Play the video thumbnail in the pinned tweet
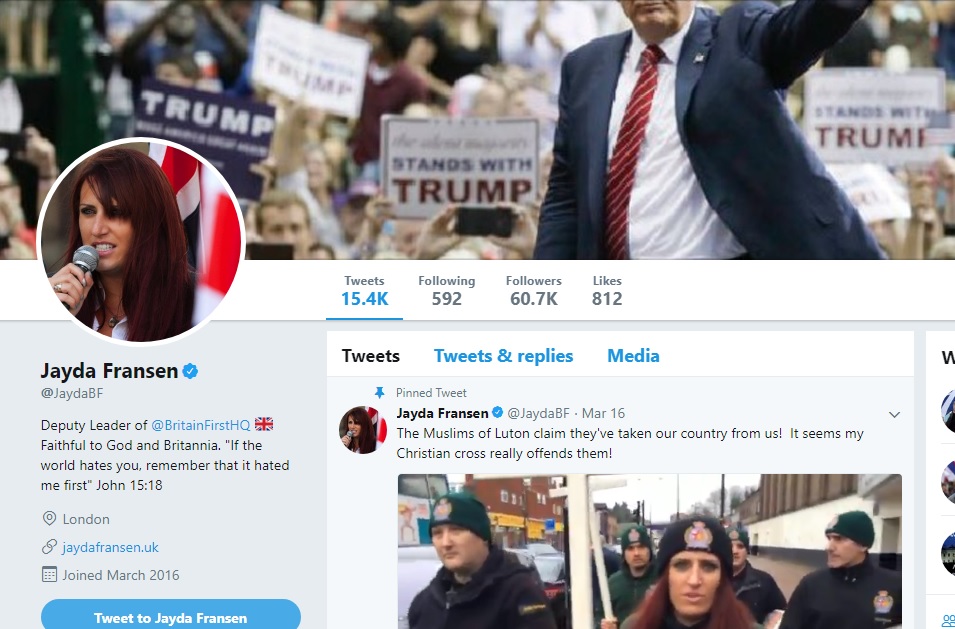Screen dimensions: 955x629 click(649, 551)
